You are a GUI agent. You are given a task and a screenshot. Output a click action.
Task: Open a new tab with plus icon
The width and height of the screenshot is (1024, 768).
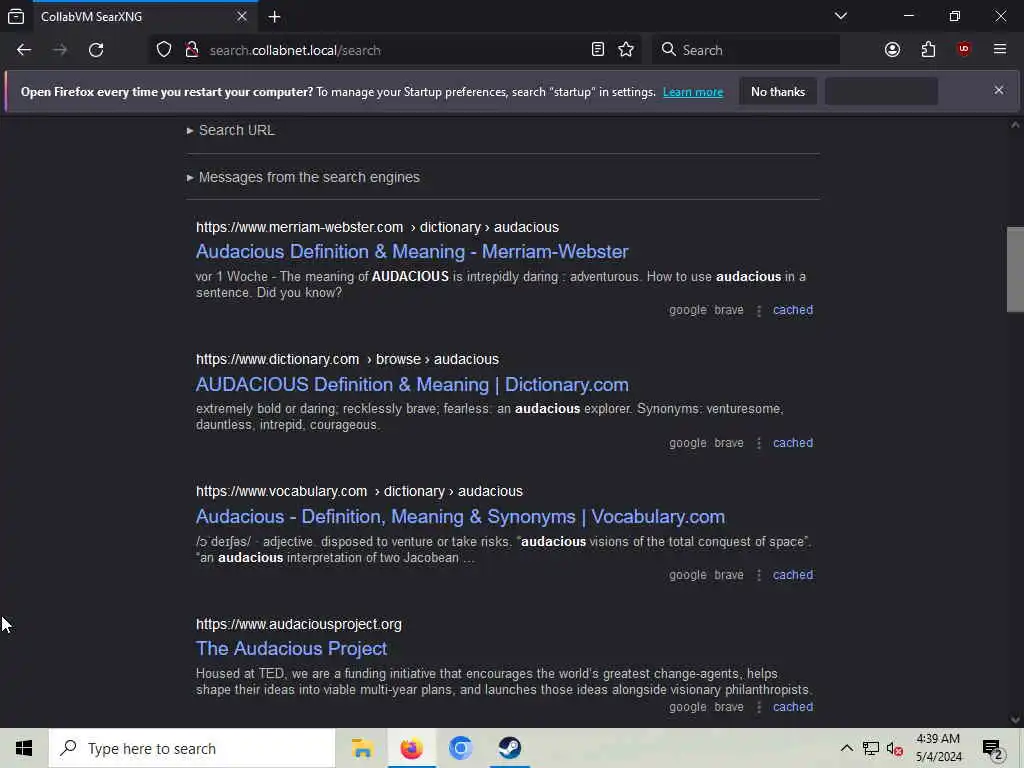click(x=274, y=17)
